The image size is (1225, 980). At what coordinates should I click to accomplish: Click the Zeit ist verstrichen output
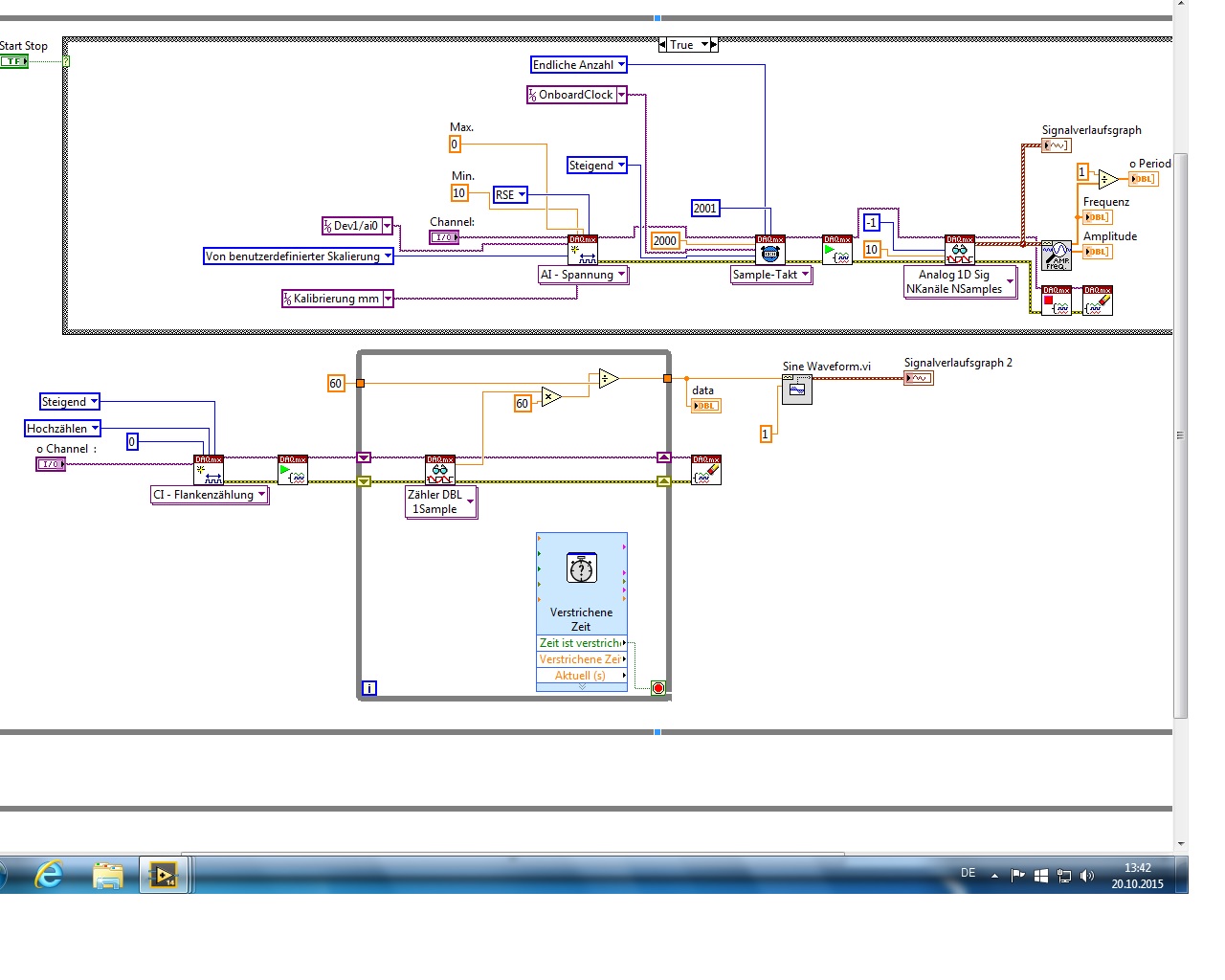(x=582, y=643)
